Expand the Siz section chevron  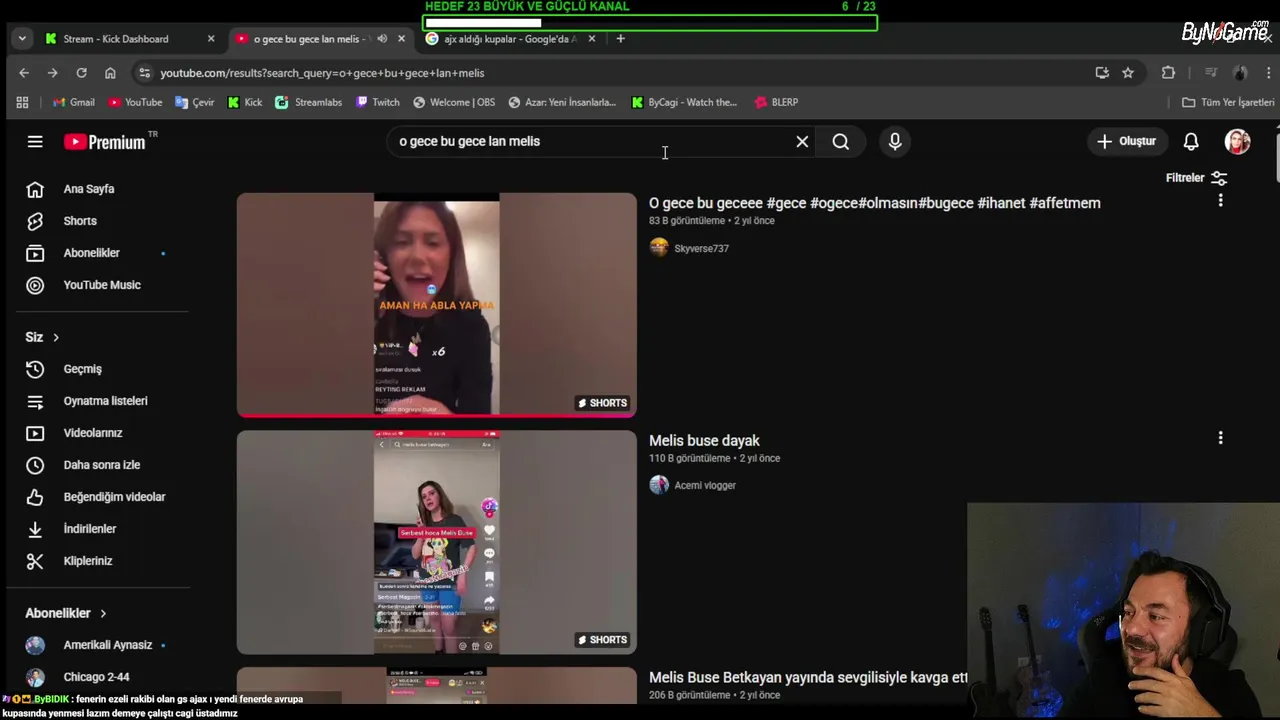56,338
